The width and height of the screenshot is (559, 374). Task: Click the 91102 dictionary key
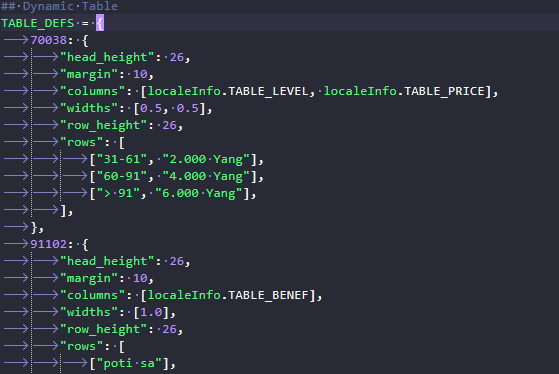click(48, 244)
